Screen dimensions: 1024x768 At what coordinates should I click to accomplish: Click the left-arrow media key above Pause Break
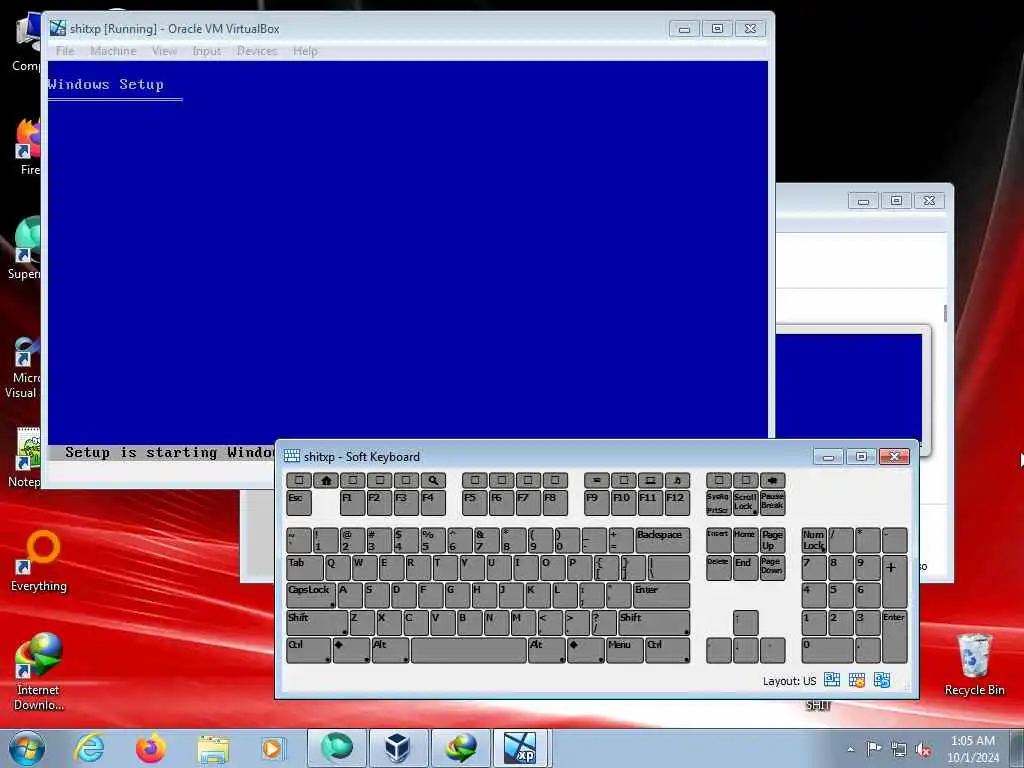pyautogui.click(x=772, y=480)
